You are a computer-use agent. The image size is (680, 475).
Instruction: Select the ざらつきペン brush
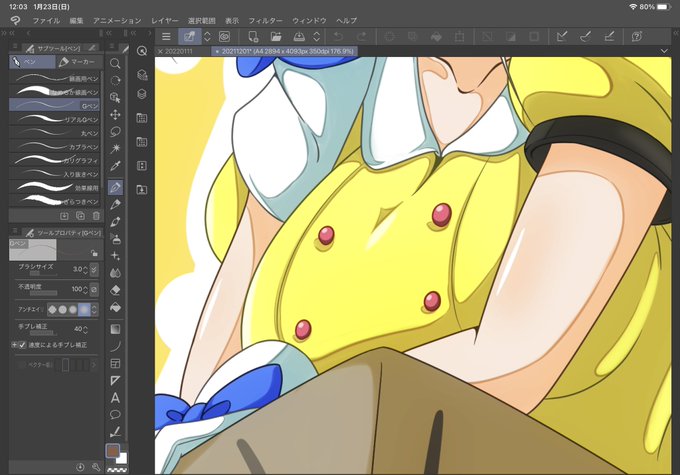pyautogui.click(x=55, y=201)
